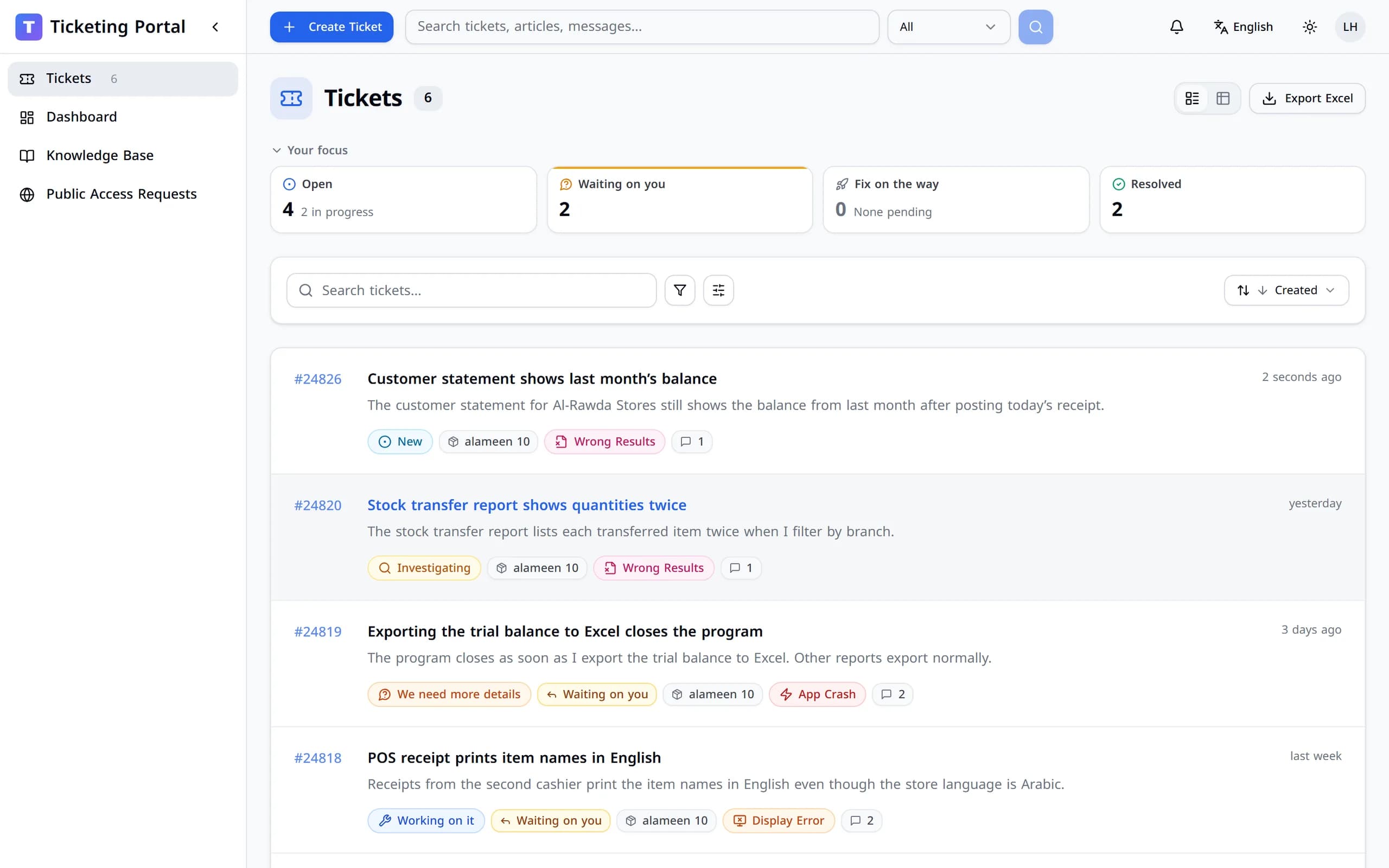1389x868 pixels.
Task: Filter by the Open focus card
Action: [404, 200]
